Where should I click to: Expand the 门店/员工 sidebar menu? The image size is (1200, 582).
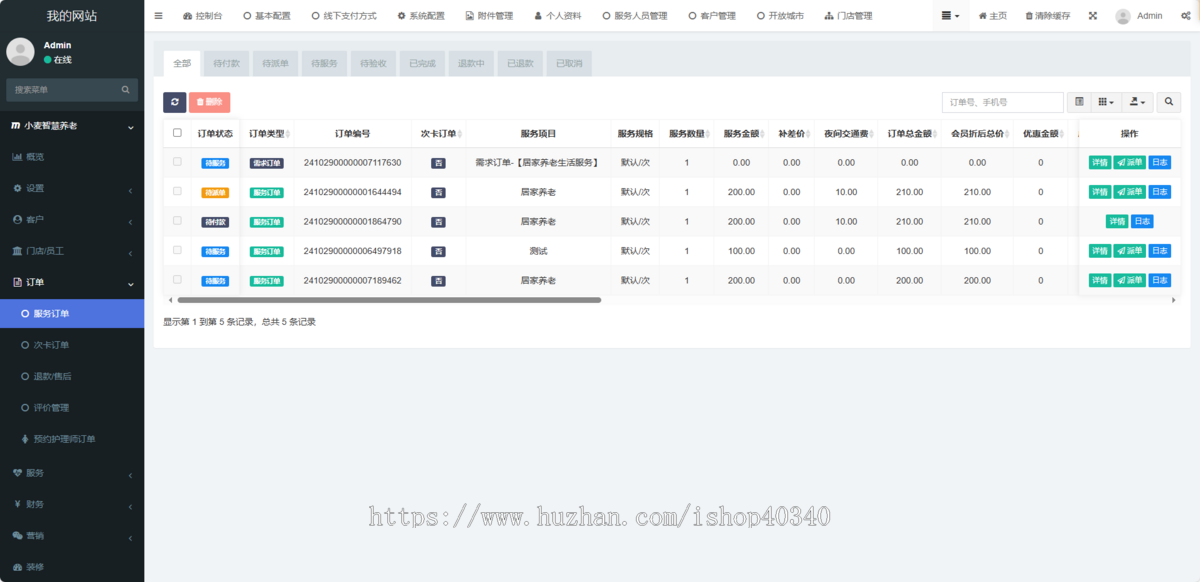pos(72,251)
